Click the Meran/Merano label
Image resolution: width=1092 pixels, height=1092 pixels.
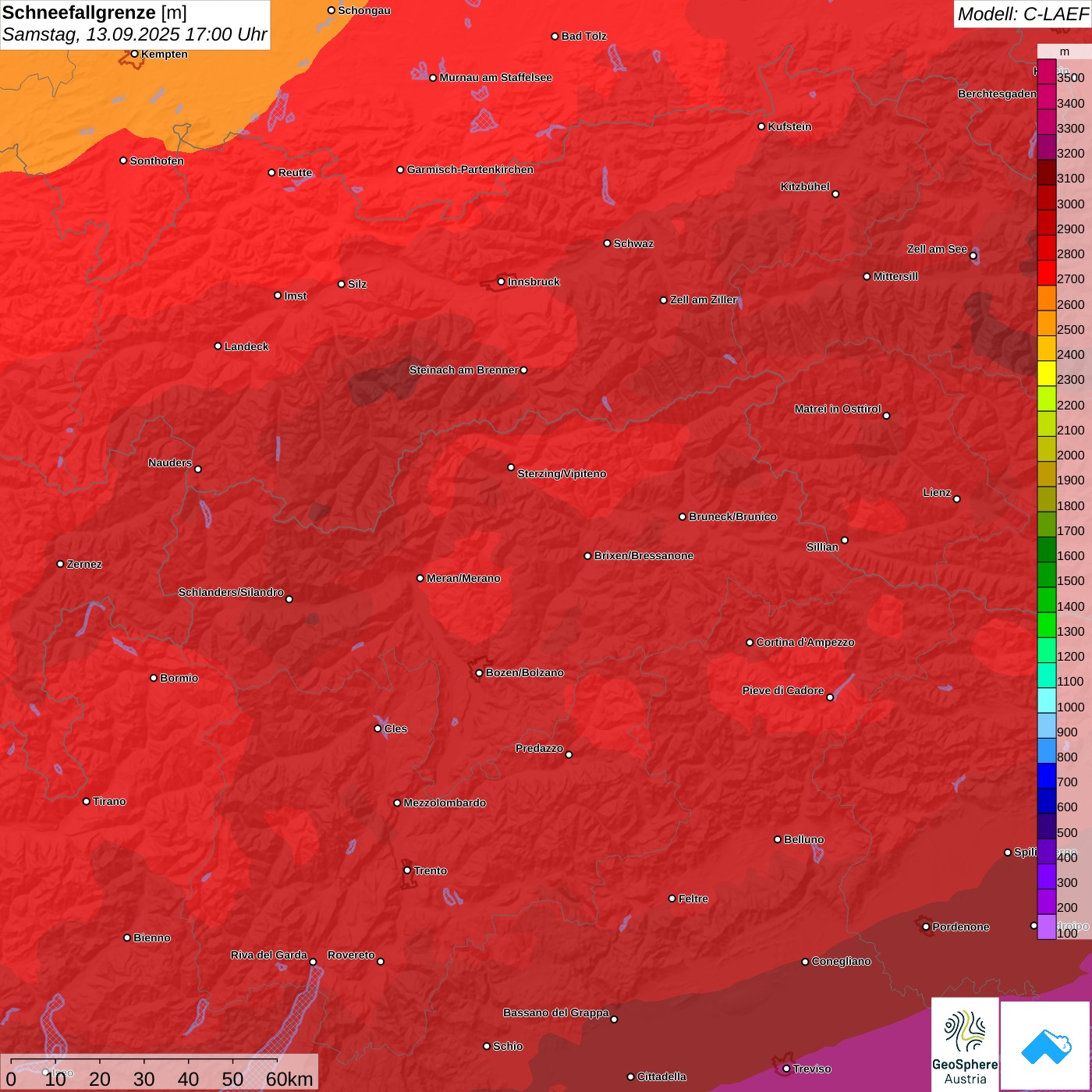tap(463, 578)
